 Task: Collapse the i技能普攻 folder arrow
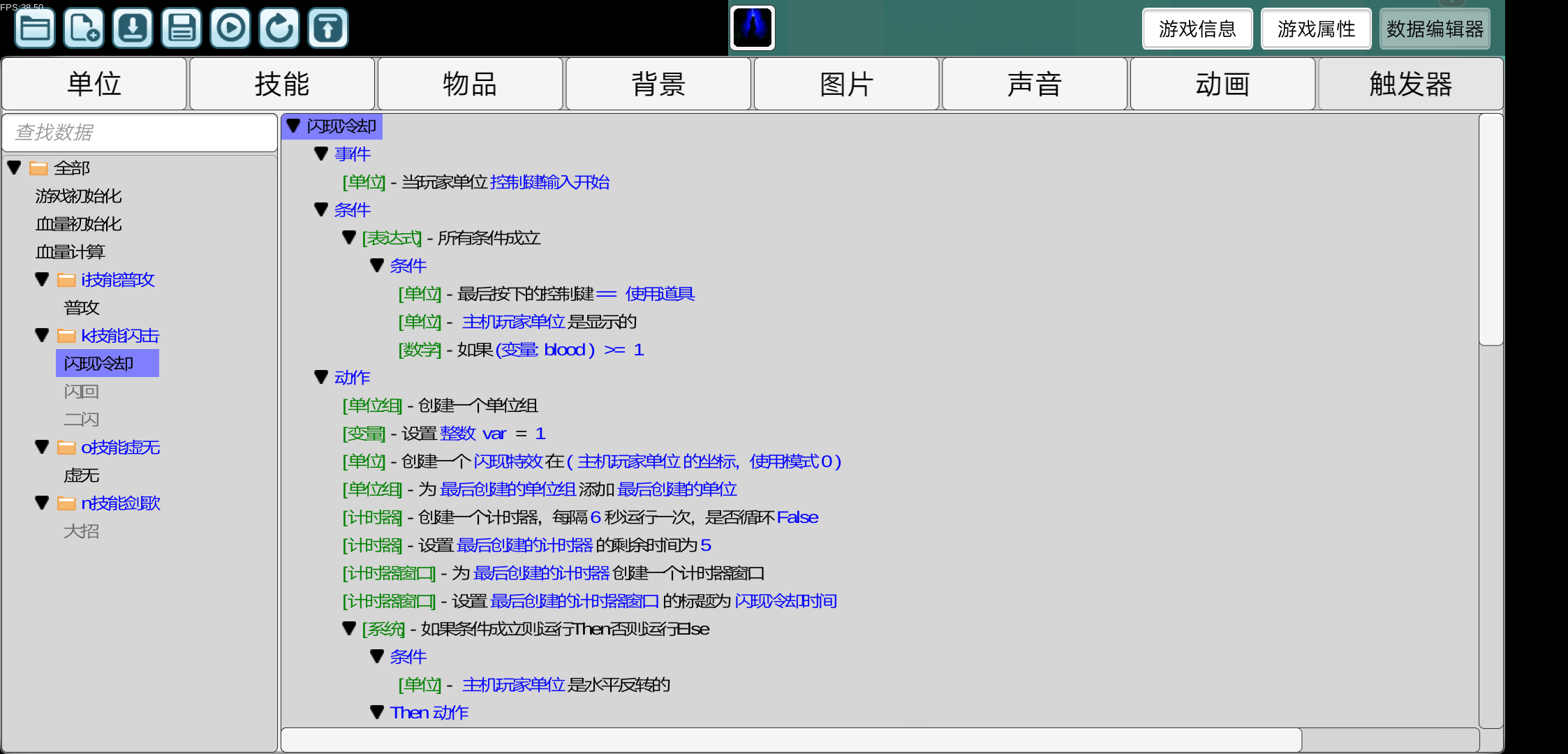click(42, 279)
